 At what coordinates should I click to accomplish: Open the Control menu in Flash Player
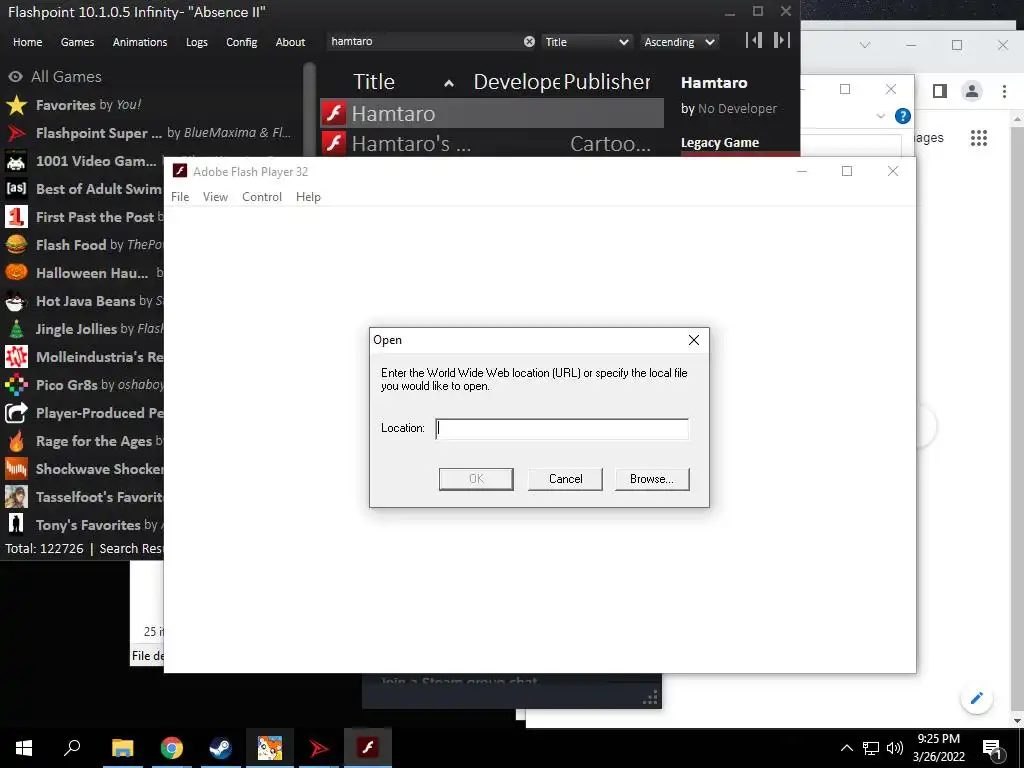pyautogui.click(x=262, y=197)
